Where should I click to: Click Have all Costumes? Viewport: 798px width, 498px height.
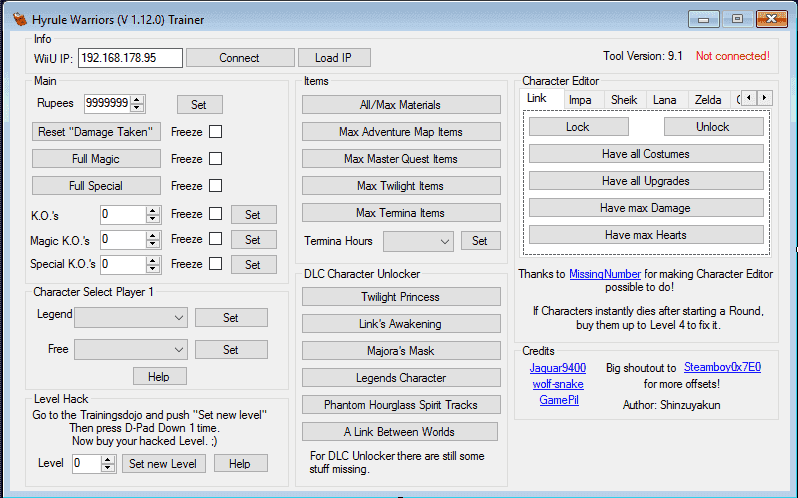click(x=646, y=154)
